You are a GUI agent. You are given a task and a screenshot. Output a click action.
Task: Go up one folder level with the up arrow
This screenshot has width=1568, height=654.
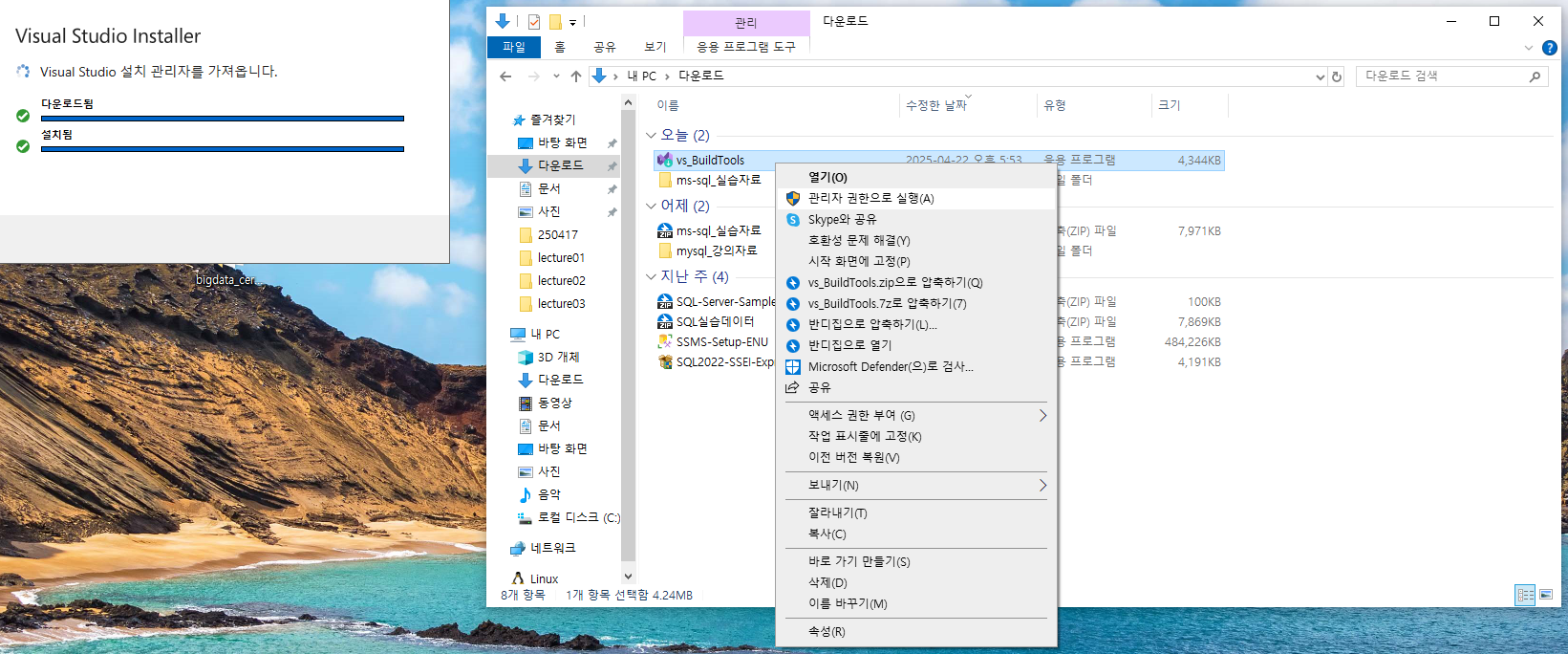click(x=575, y=76)
